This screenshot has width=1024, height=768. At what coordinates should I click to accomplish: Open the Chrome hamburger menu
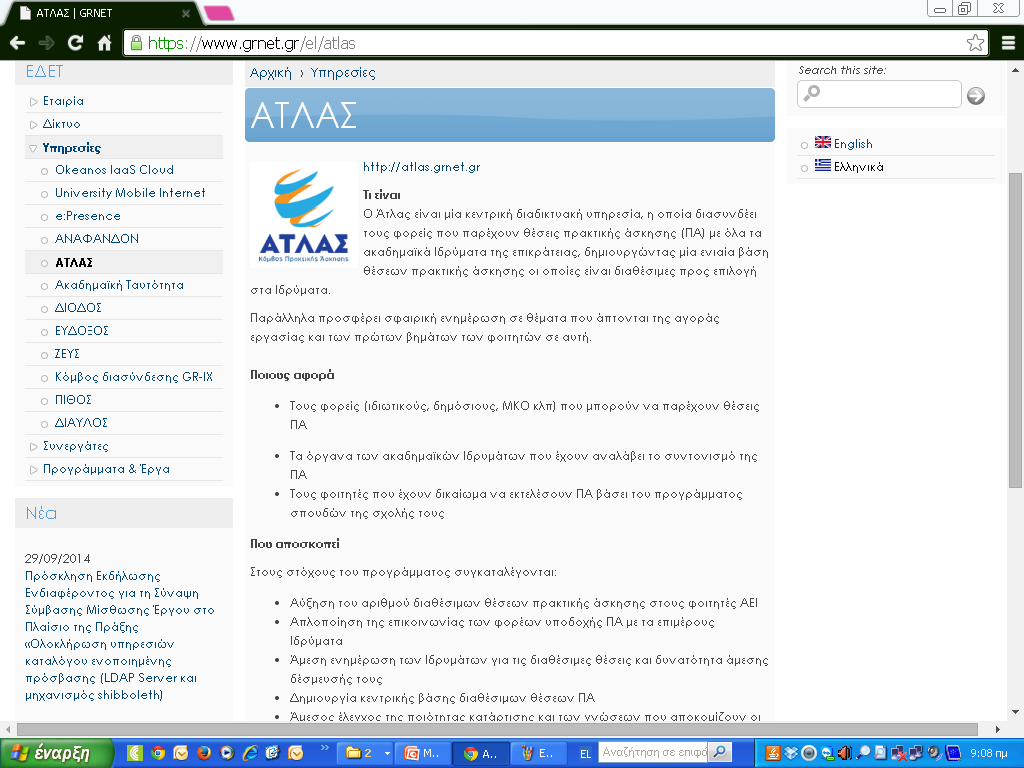[1008, 43]
